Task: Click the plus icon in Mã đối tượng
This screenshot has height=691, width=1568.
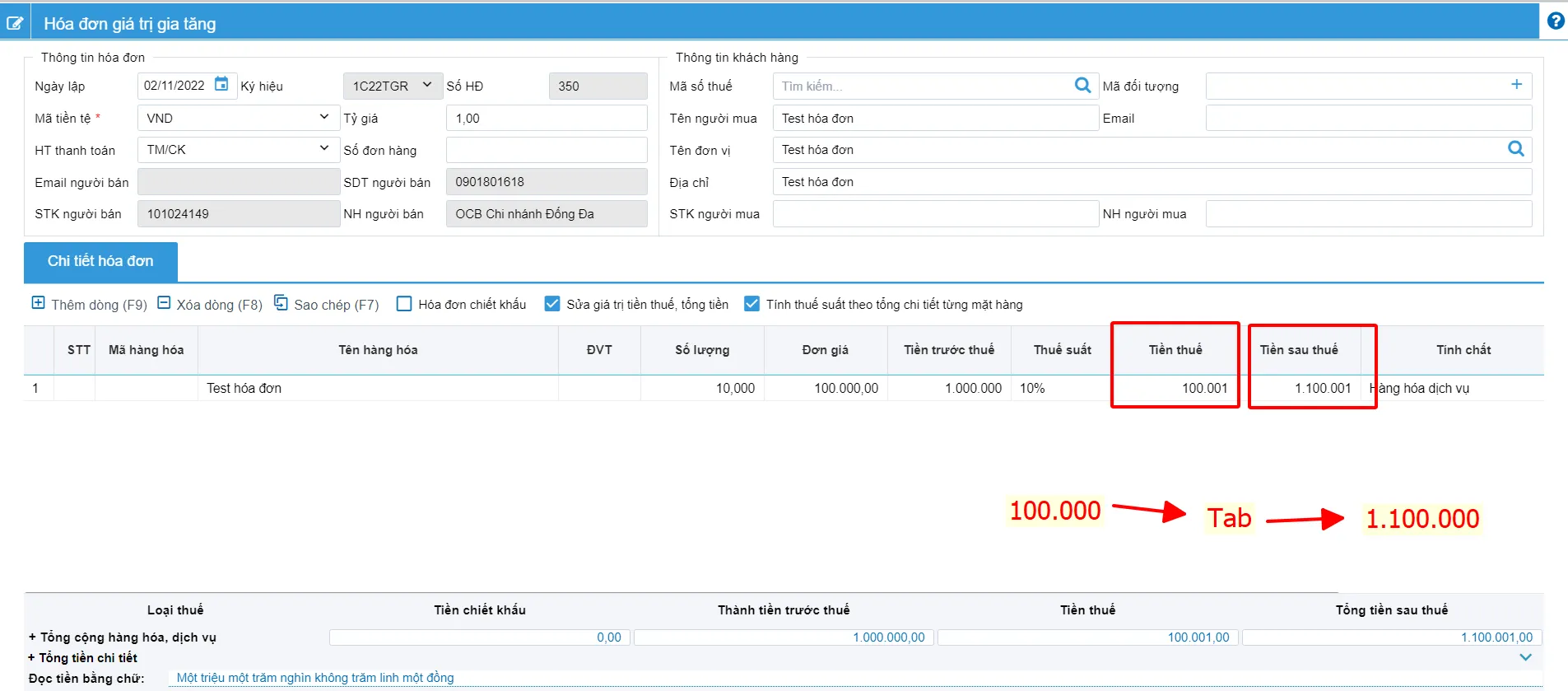Action: (x=1516, y=84)
